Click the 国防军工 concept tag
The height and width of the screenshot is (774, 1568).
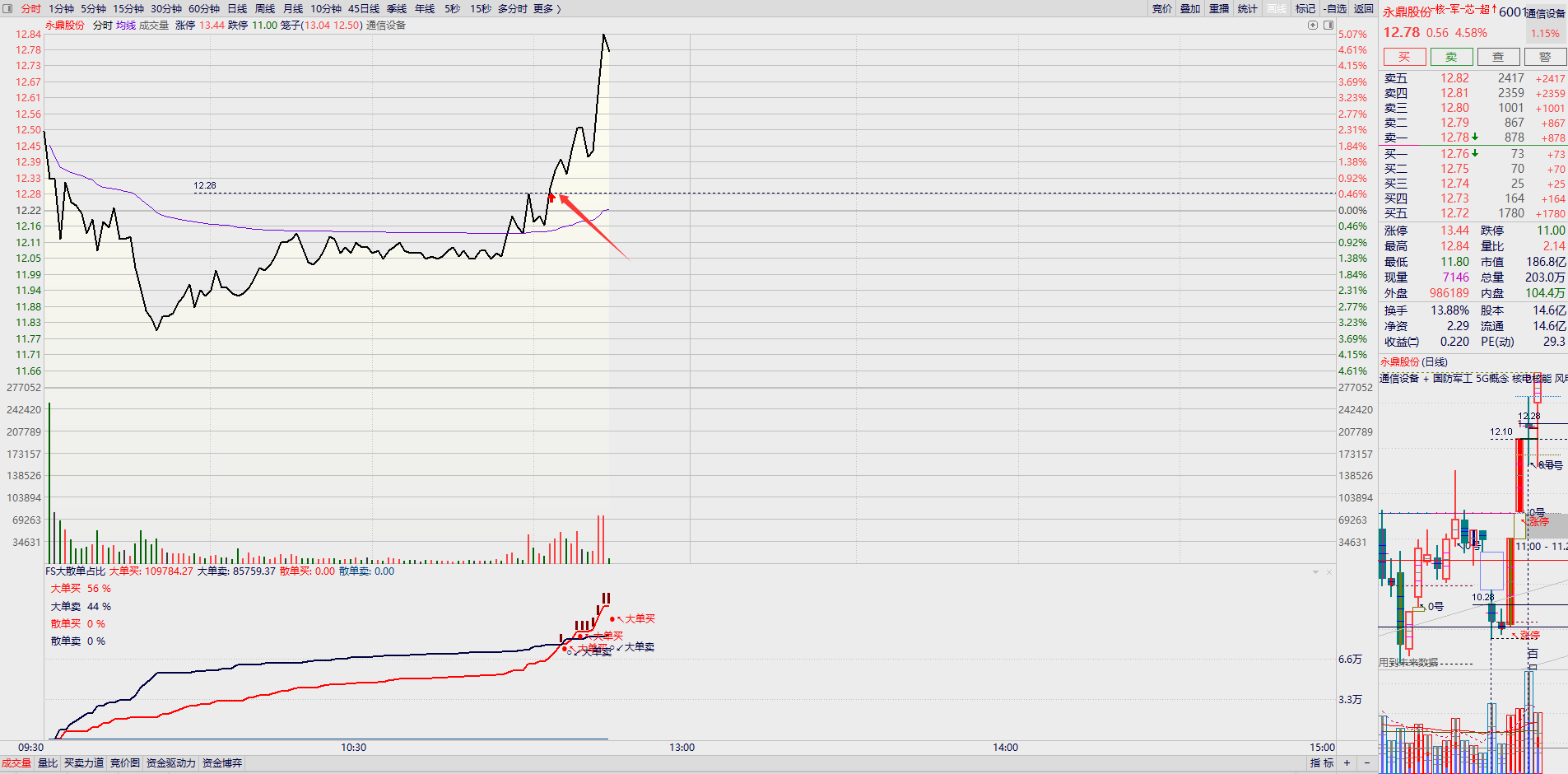[x=1452, y=379]
